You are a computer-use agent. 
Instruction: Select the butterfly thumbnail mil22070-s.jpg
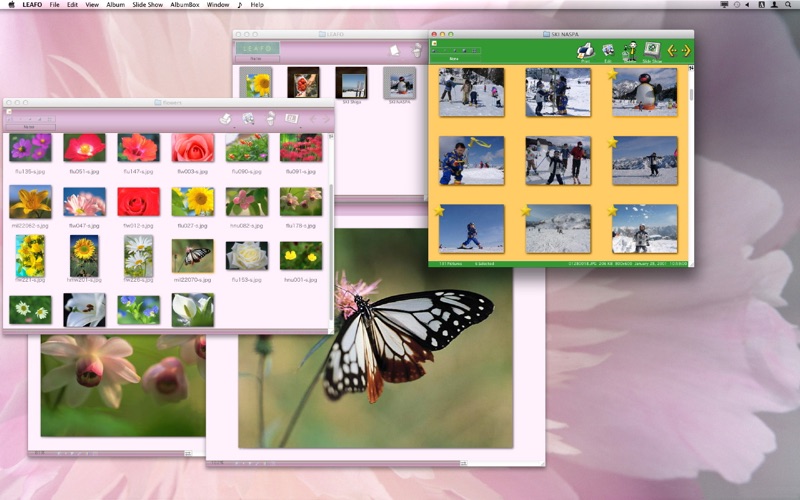pyautogui.click(x=192, y=256)
